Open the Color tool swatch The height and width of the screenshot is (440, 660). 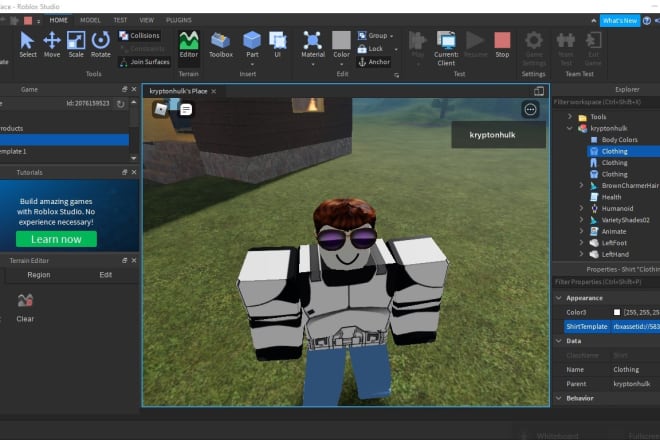tap(341, 40)
